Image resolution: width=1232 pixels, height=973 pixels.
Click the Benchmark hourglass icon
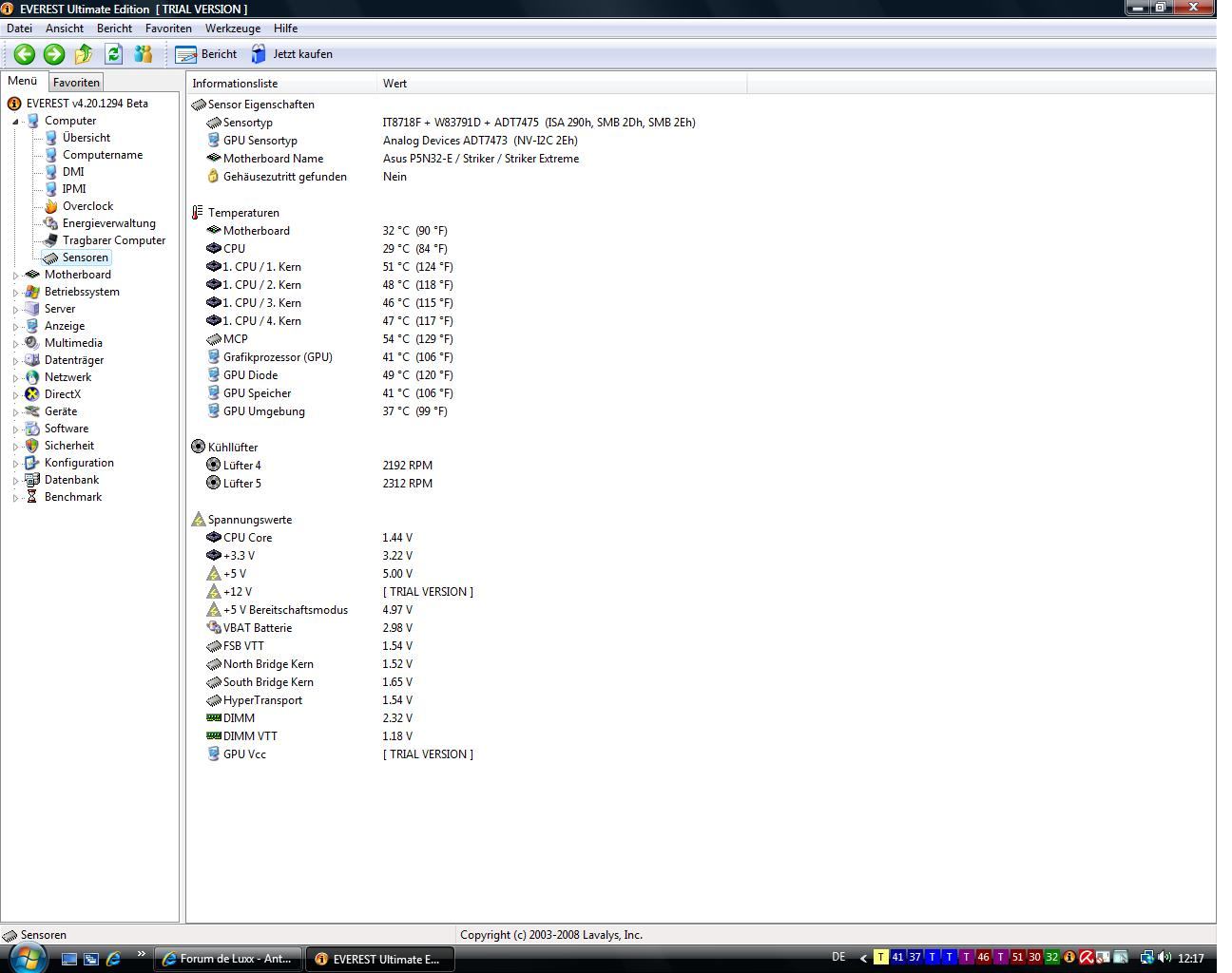[32, 497]
